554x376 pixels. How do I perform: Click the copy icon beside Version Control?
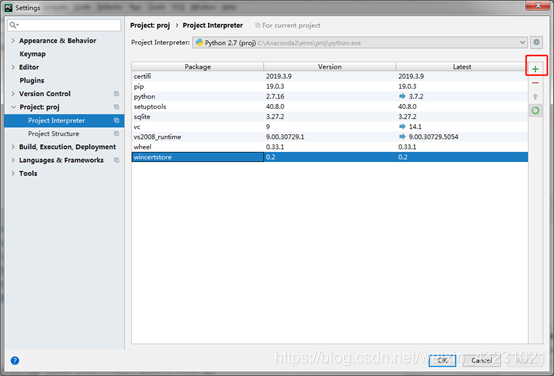(116, 94)
